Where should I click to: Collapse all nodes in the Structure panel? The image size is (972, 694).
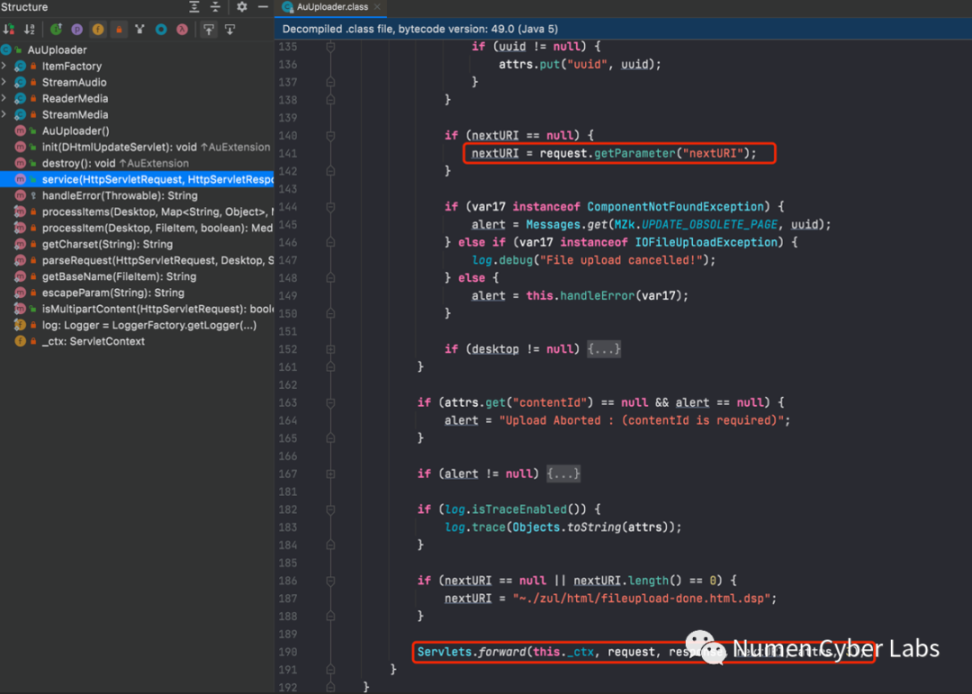coord(214,7)
